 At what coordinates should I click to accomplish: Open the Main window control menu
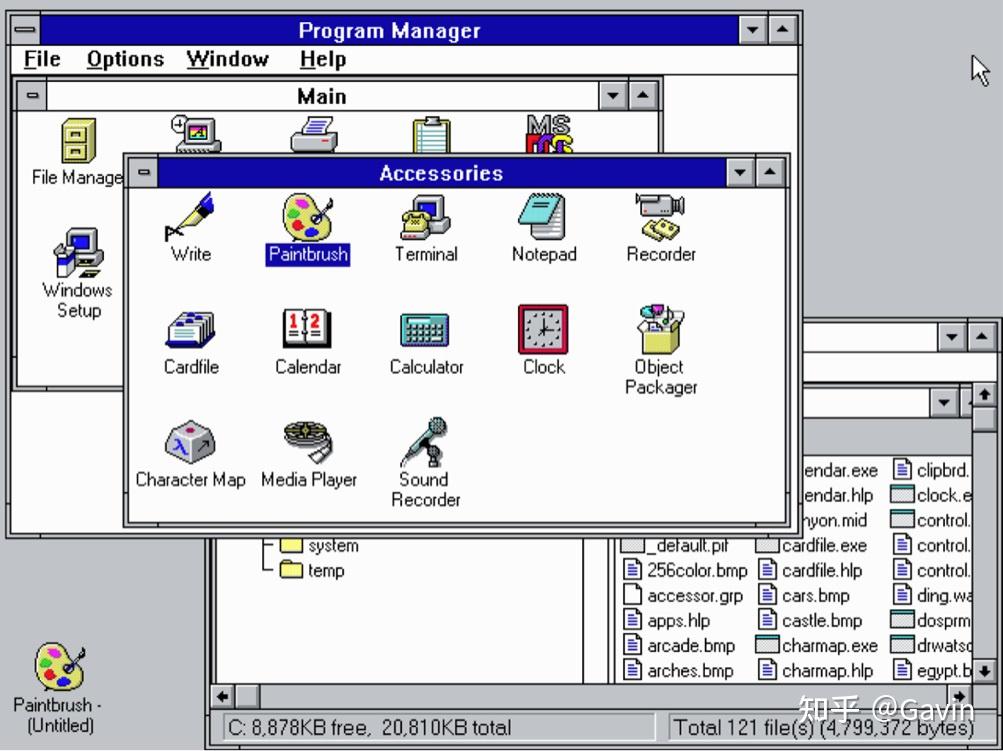(x=32, y=96)
